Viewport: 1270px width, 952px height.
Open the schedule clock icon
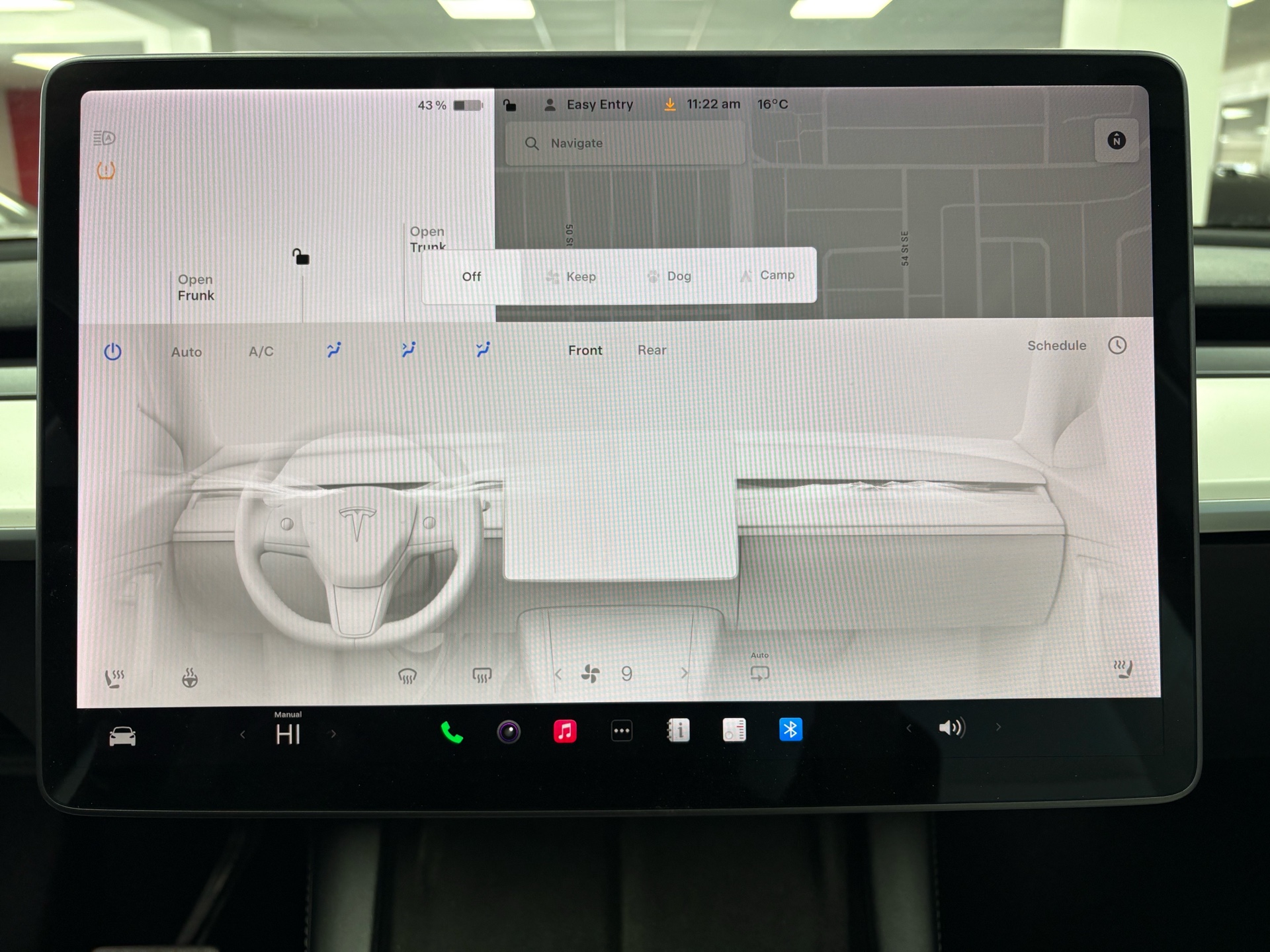coord(1117,345)
